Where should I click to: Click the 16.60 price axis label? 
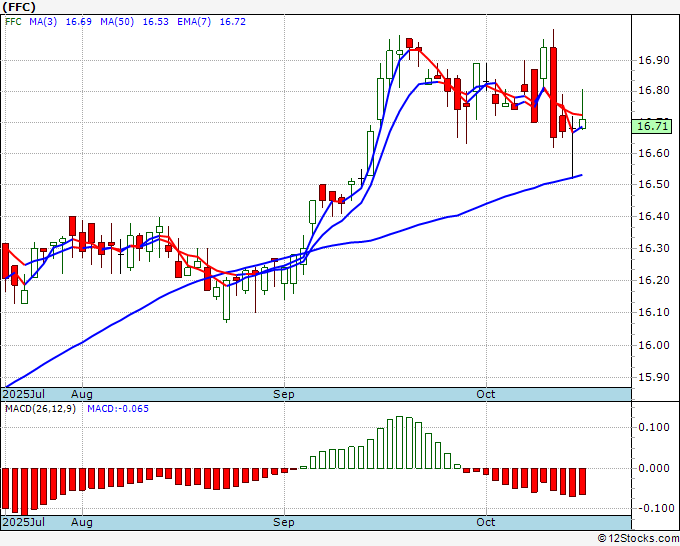(x=654, y=153)
